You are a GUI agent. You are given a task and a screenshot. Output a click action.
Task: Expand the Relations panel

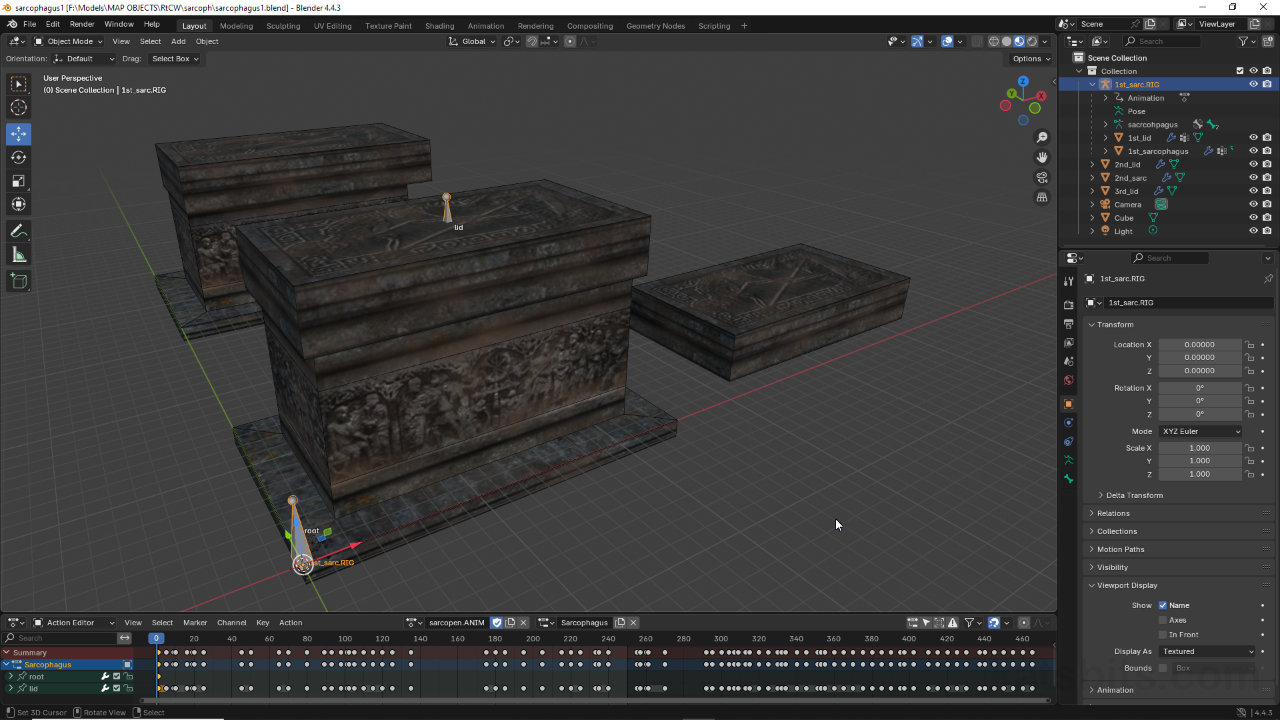(x=1113, y=513)
